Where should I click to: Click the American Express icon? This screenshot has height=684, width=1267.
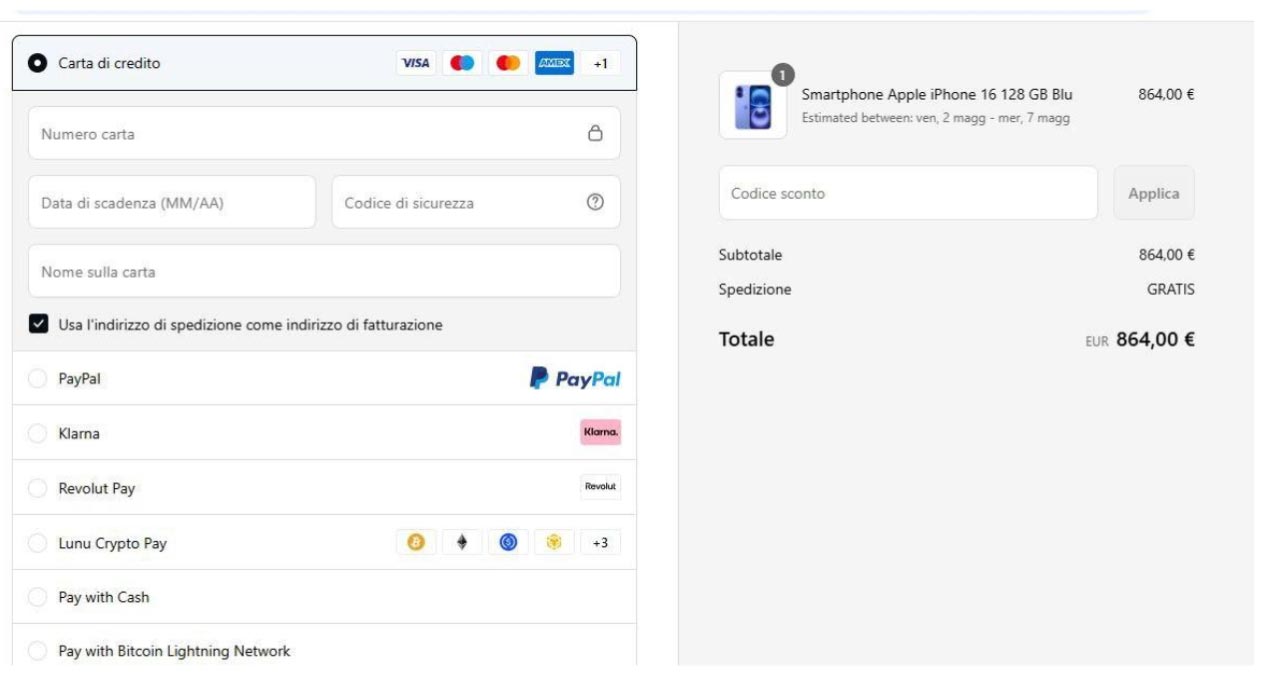(554, 63)
